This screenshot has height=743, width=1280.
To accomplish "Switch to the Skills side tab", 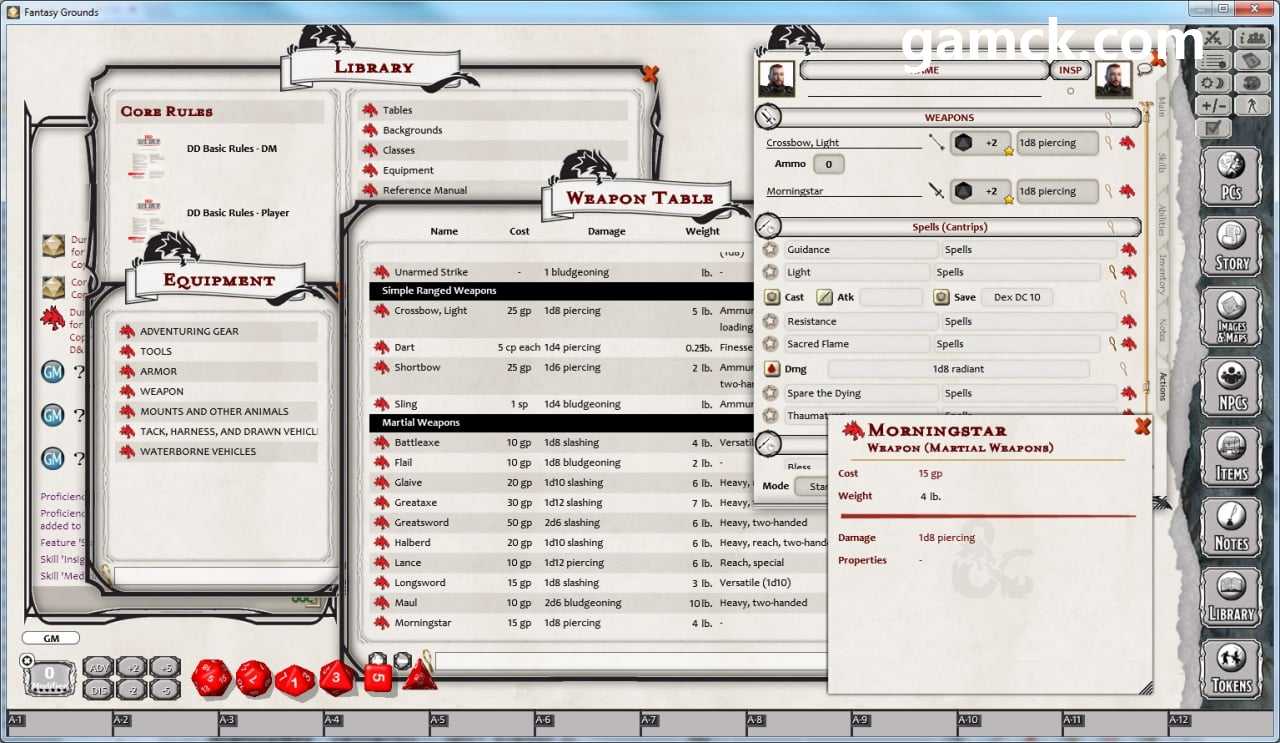I will pos(1162,163).
